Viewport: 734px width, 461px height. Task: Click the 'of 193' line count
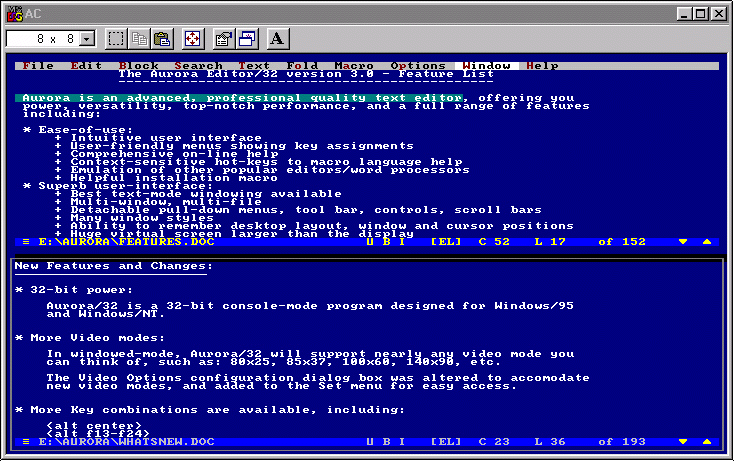tap(622, 442)
